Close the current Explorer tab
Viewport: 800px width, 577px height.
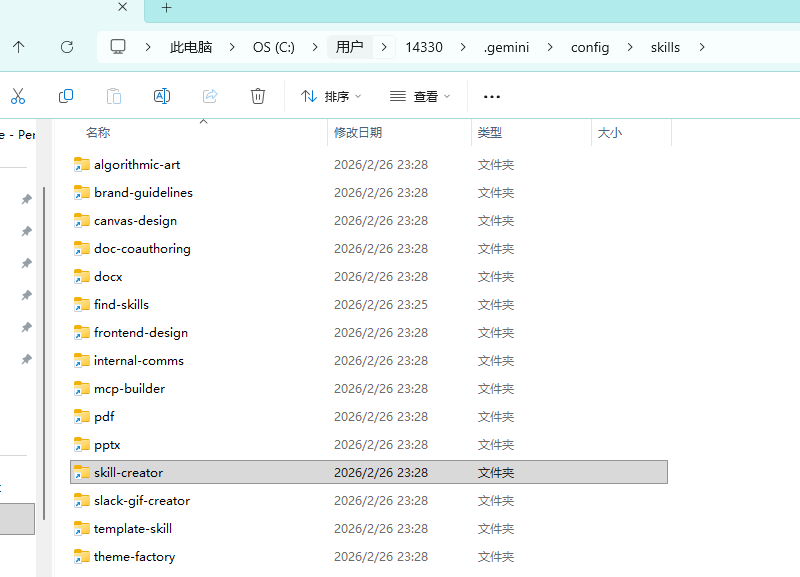point(122,7)
